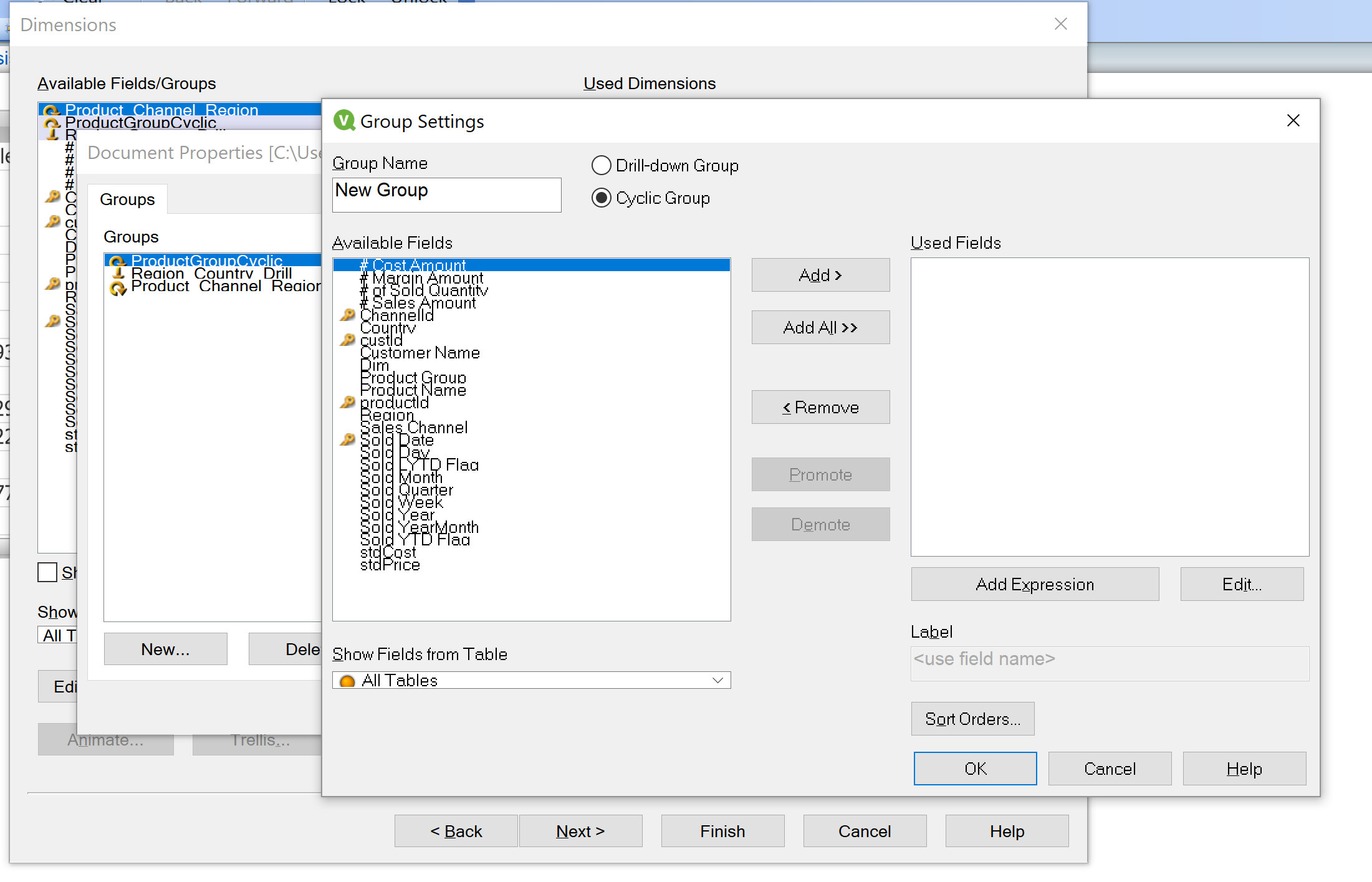1372x882 pixels.
Task: Click the key icon beside ChannelId field
Action: point(347,315)
